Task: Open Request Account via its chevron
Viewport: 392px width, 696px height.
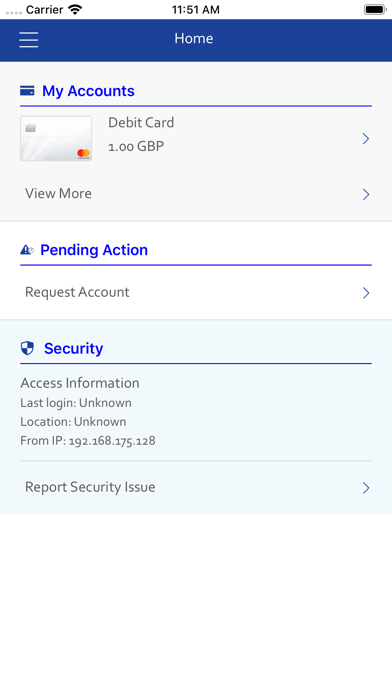Action: [x=366, y=293]
